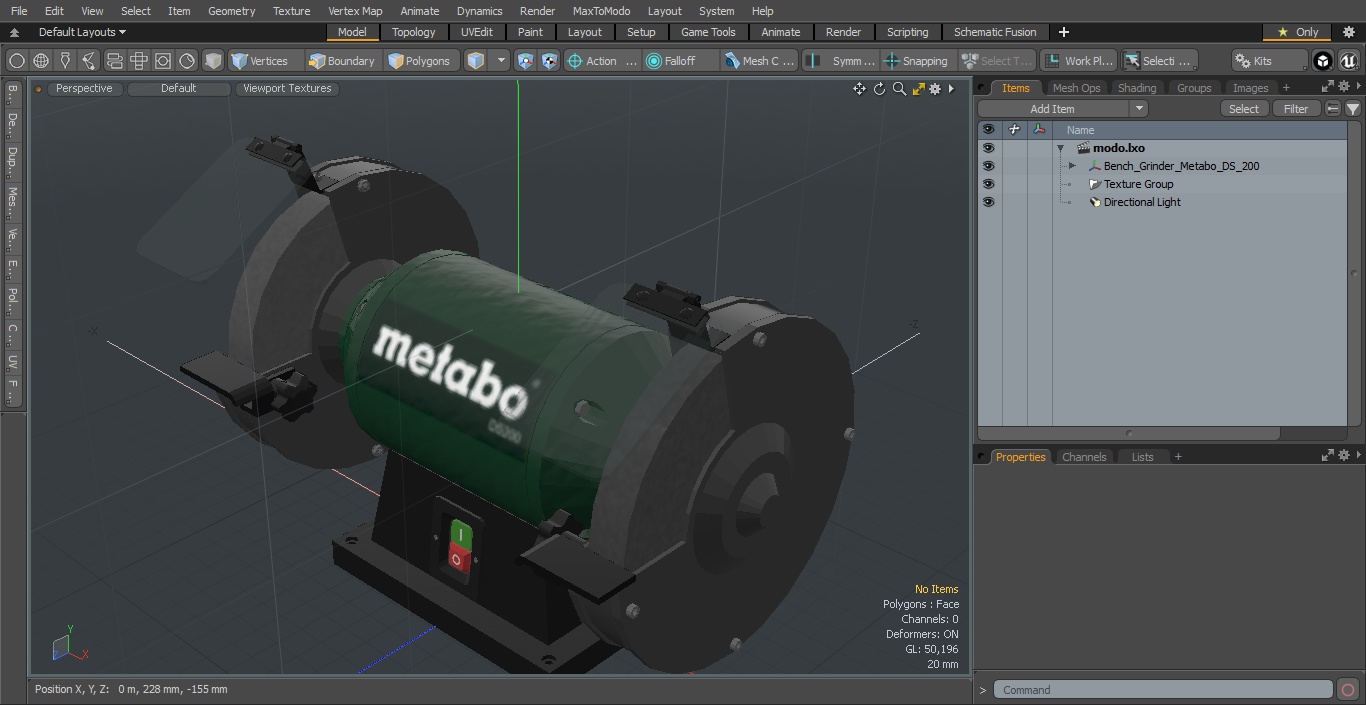The width and height of the screenshot is (1366, 705).
Task: Open the Selection options menu
Action: [x=1158, y=61]
